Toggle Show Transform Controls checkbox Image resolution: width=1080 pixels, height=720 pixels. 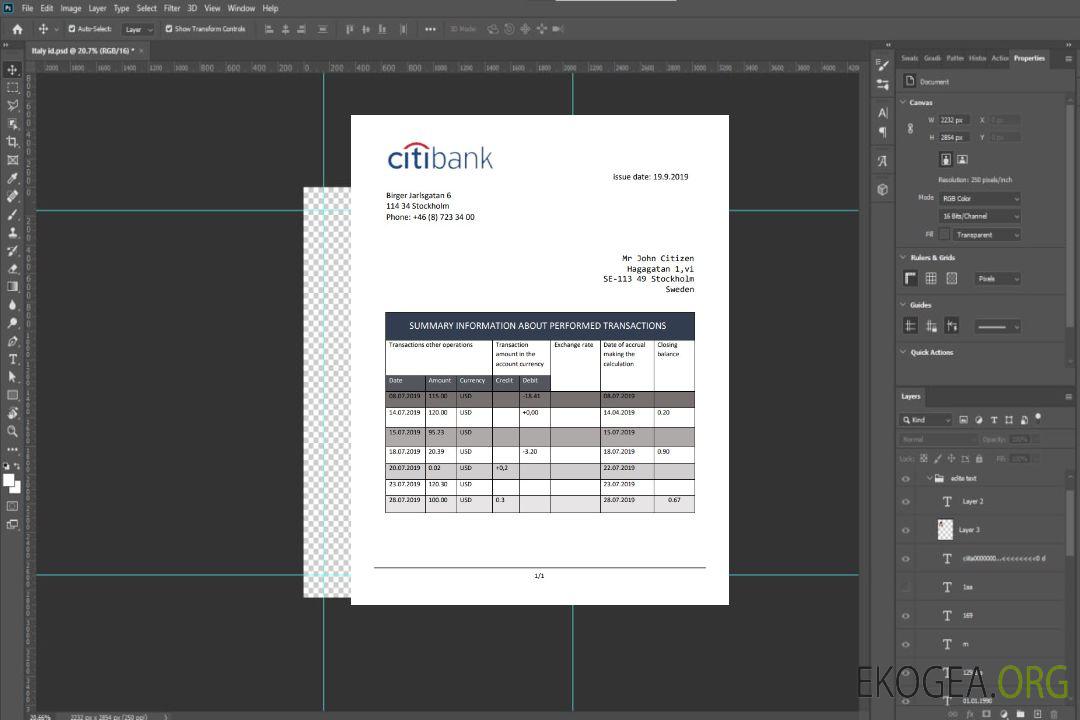click(x=169, y=29)
